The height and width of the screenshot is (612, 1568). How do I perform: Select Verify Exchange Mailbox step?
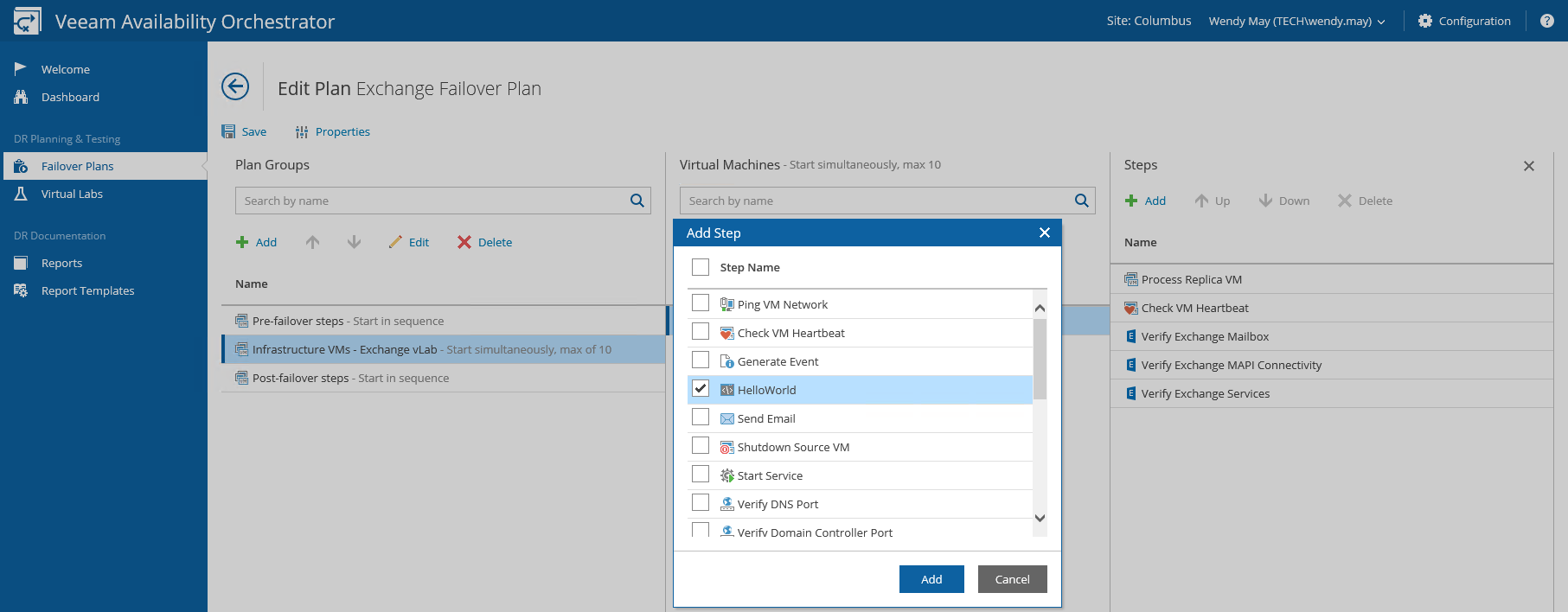click(x=1332, y=336)
